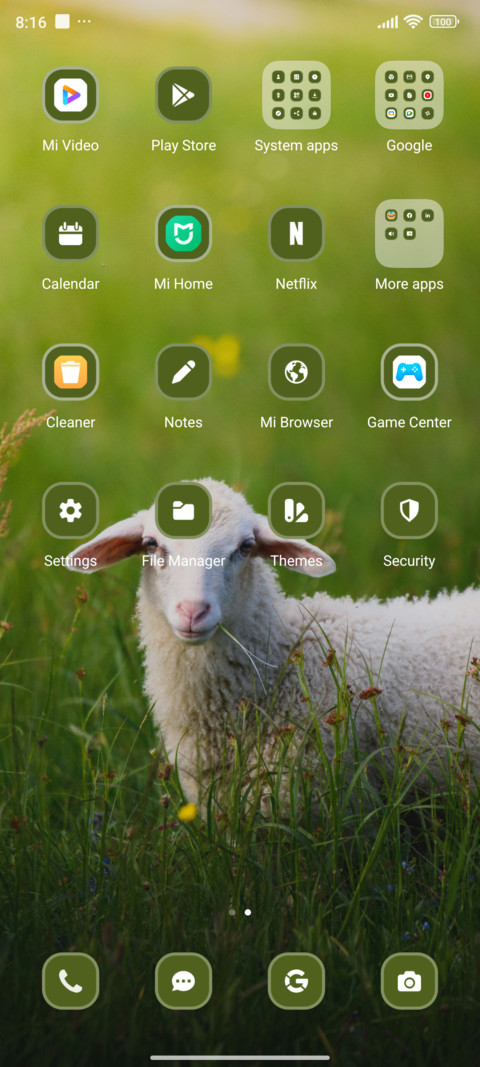The height and width of the screenshot is (1067, 480).
Task: Tap the "File Manager" label
Action: click(x=183, y=561)
